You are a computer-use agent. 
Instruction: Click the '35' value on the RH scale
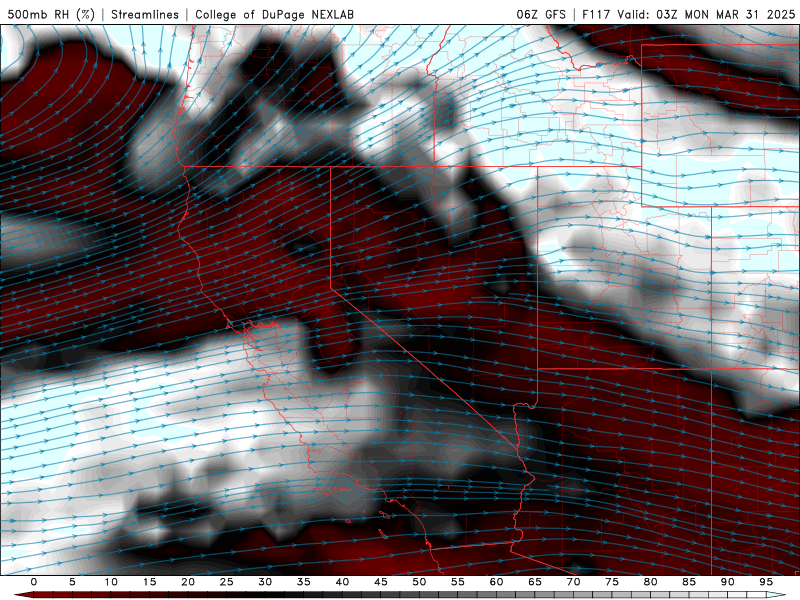[304, 582]
